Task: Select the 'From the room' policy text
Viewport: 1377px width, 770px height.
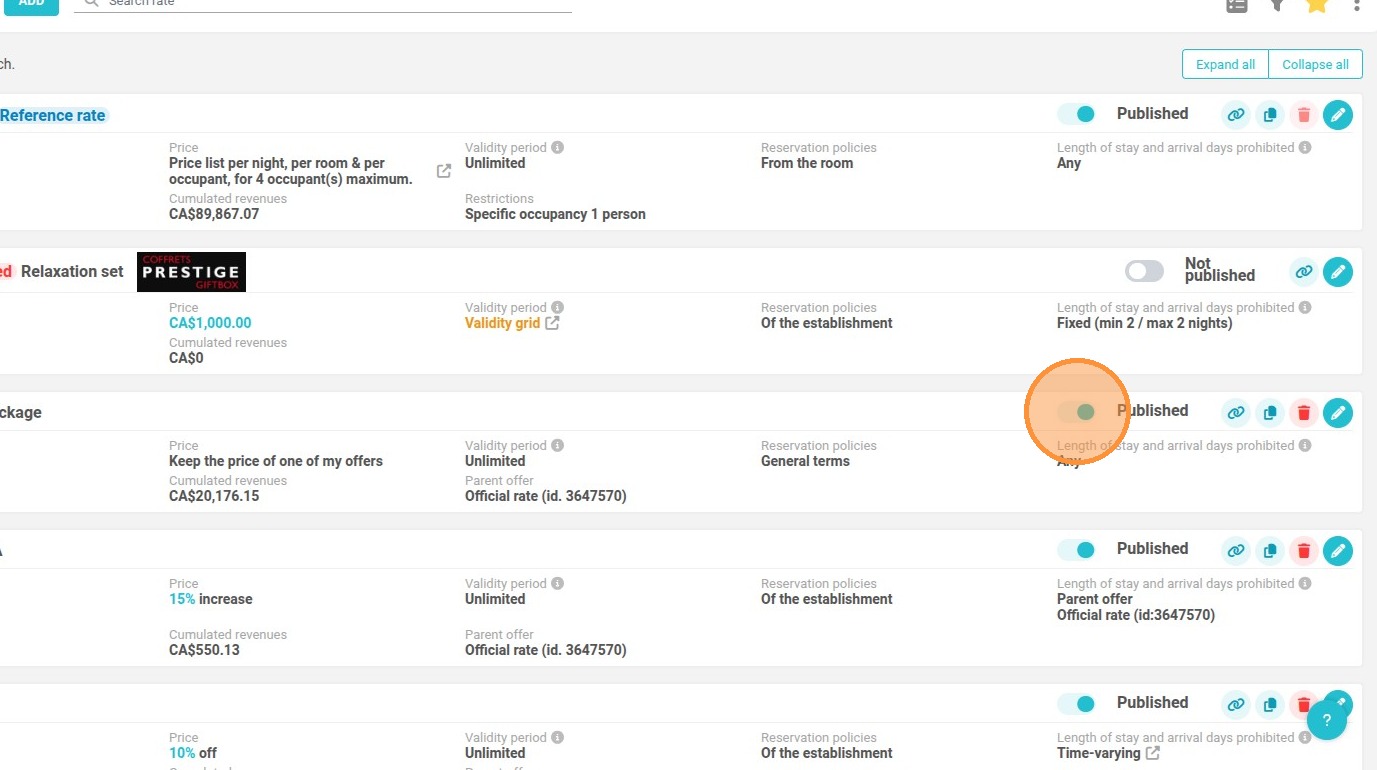Action: (807, 163)
